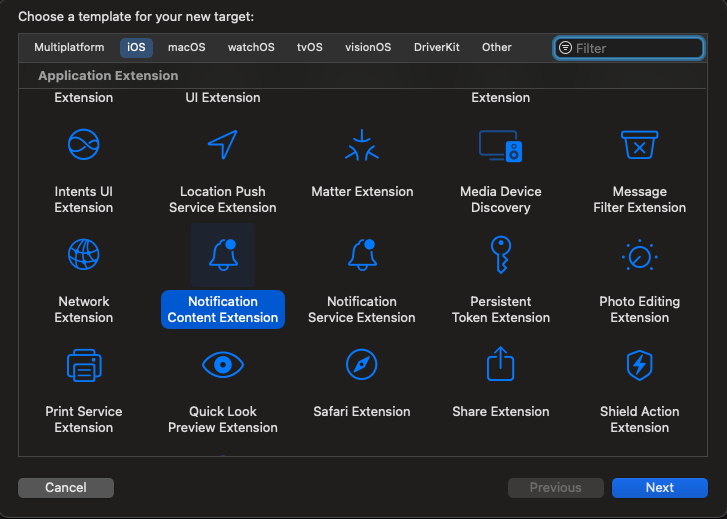
Task: Choose the Message Filter Extension icon
Action: 639,145
